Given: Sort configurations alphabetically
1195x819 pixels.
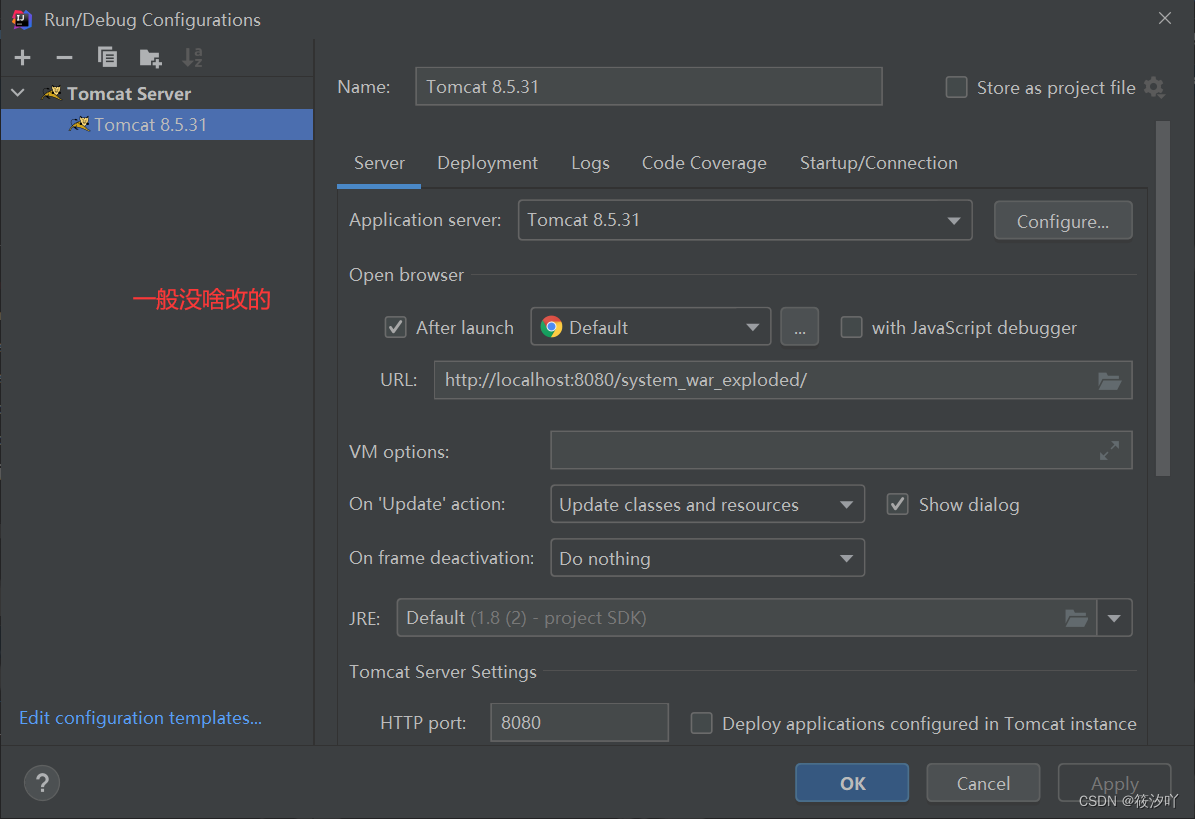Looking at the screenshot, I should tap(192, 57).
